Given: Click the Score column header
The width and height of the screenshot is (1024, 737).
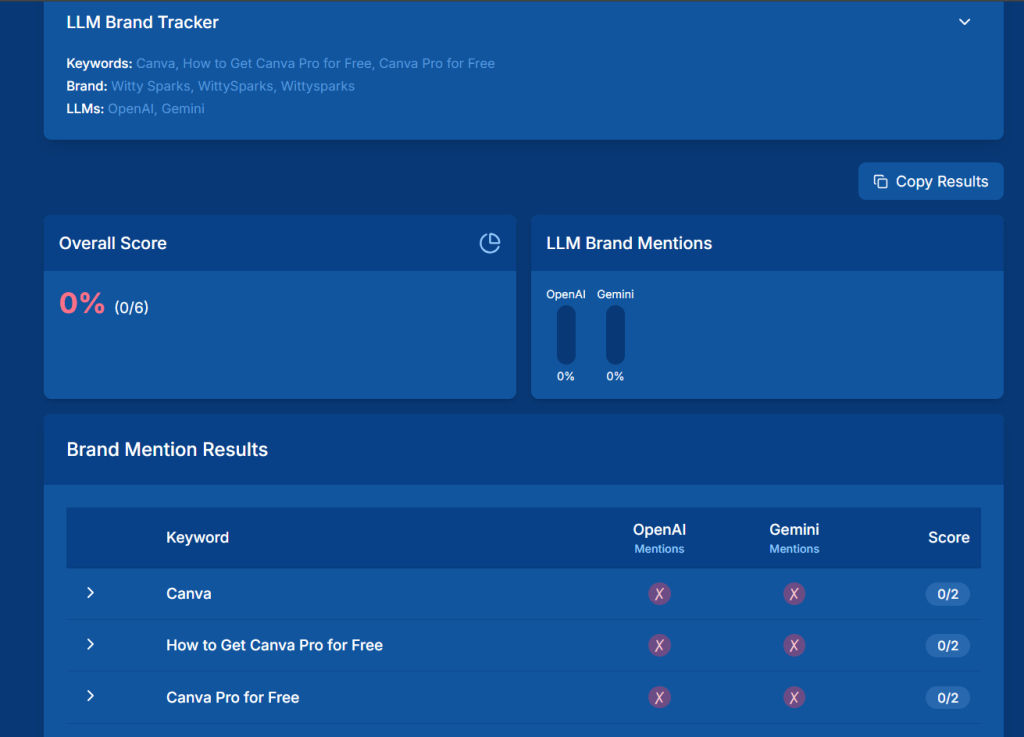Looking at the screenshot, I should click(949, 537).
